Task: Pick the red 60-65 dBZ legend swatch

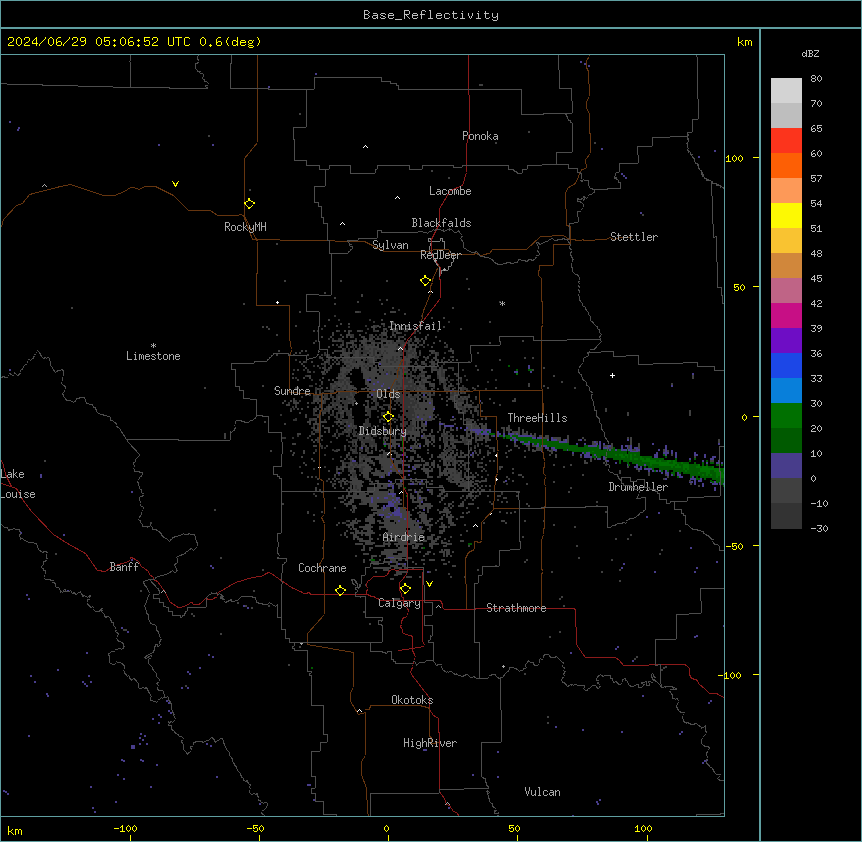Action: point(786,141)
